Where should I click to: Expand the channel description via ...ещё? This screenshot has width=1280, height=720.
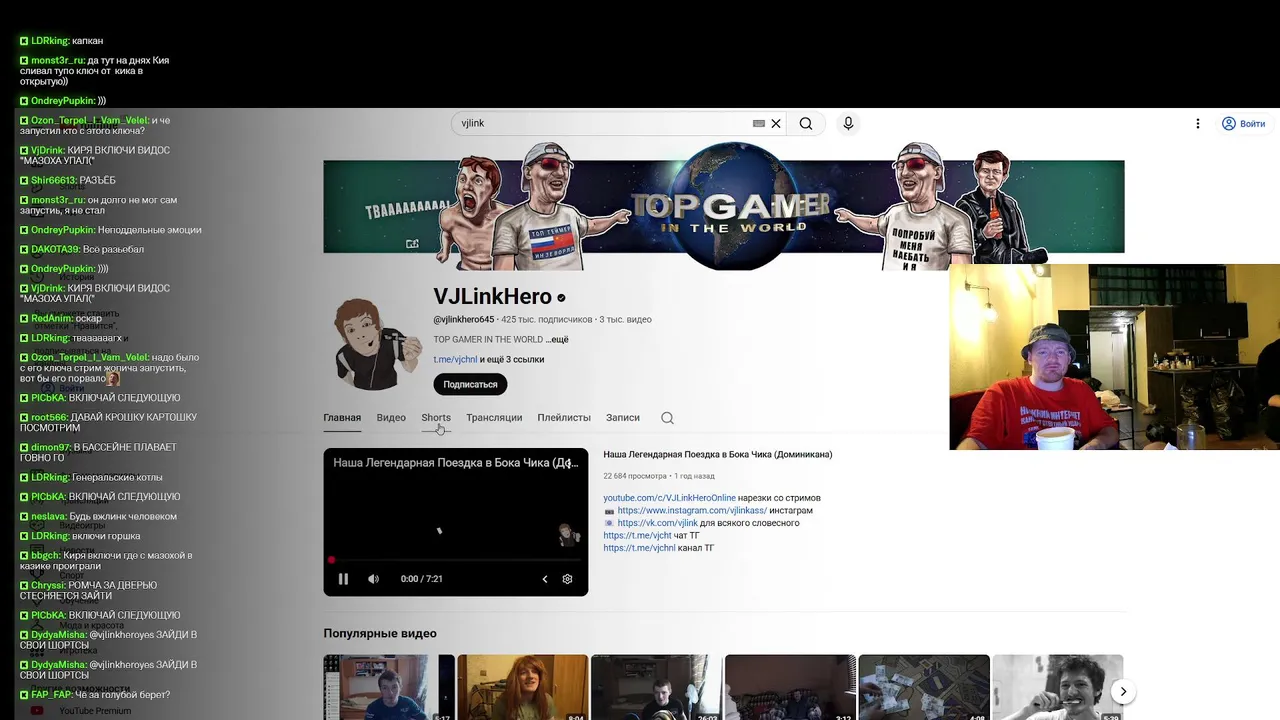(x=557, y=339)
